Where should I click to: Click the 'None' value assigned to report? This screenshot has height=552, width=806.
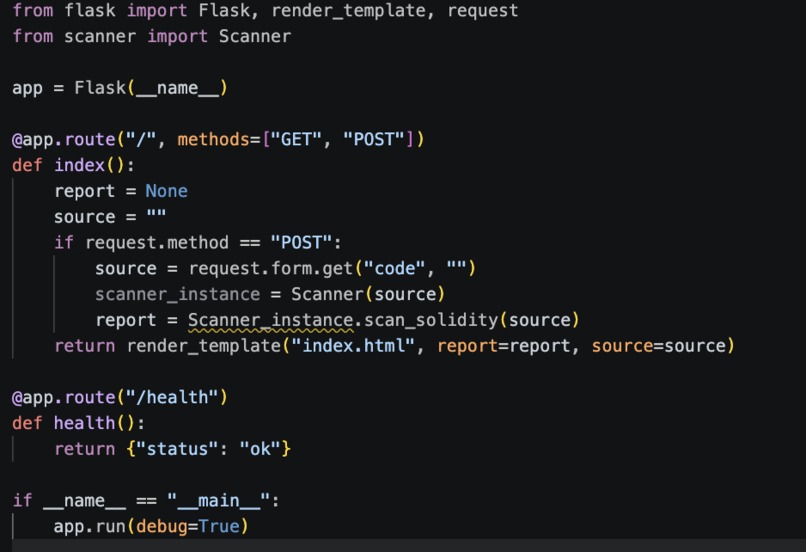(x=167, y=191)
